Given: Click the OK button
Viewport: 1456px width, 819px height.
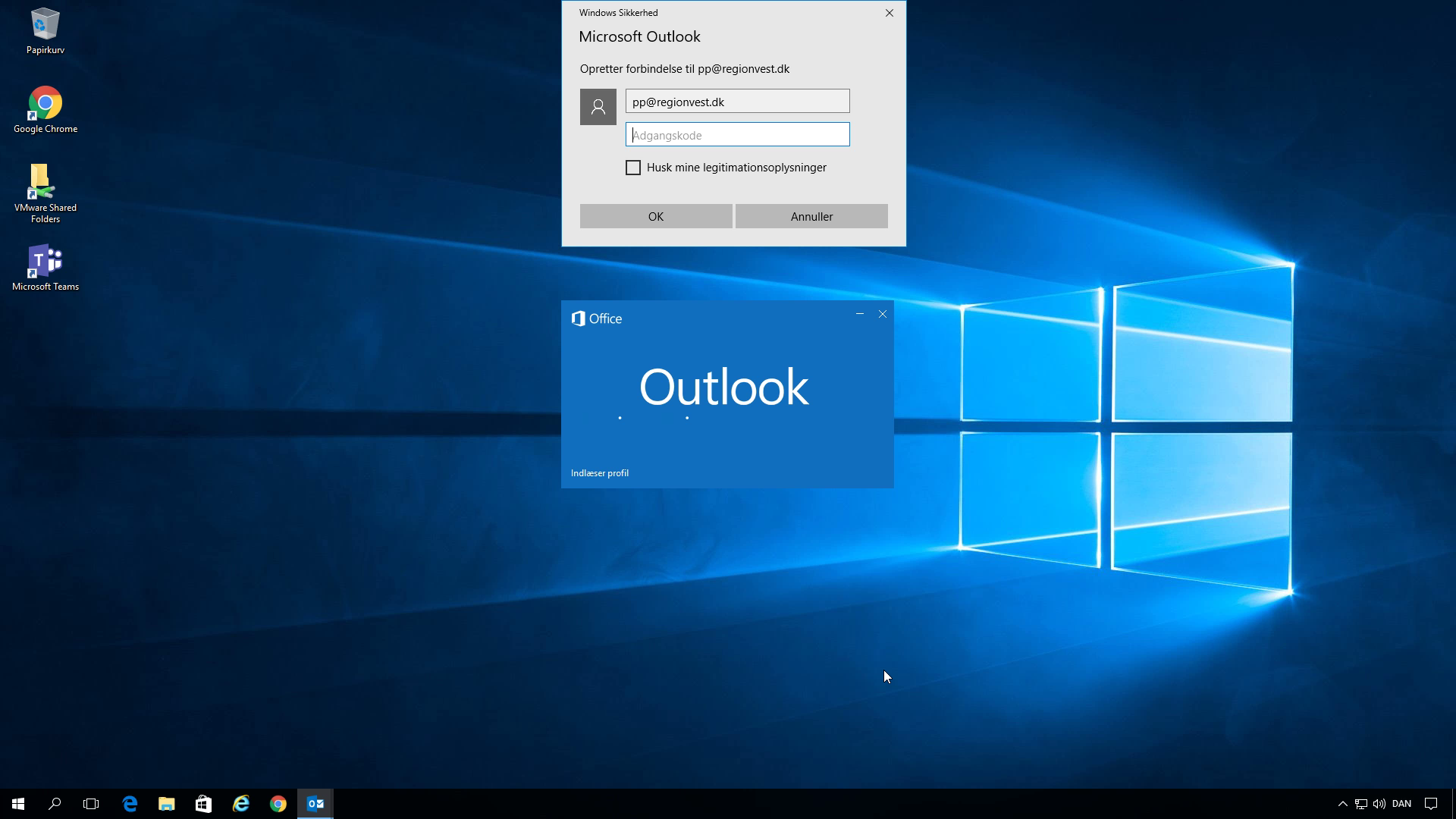Looking at the screenshot, I should [x=656, y=216].
